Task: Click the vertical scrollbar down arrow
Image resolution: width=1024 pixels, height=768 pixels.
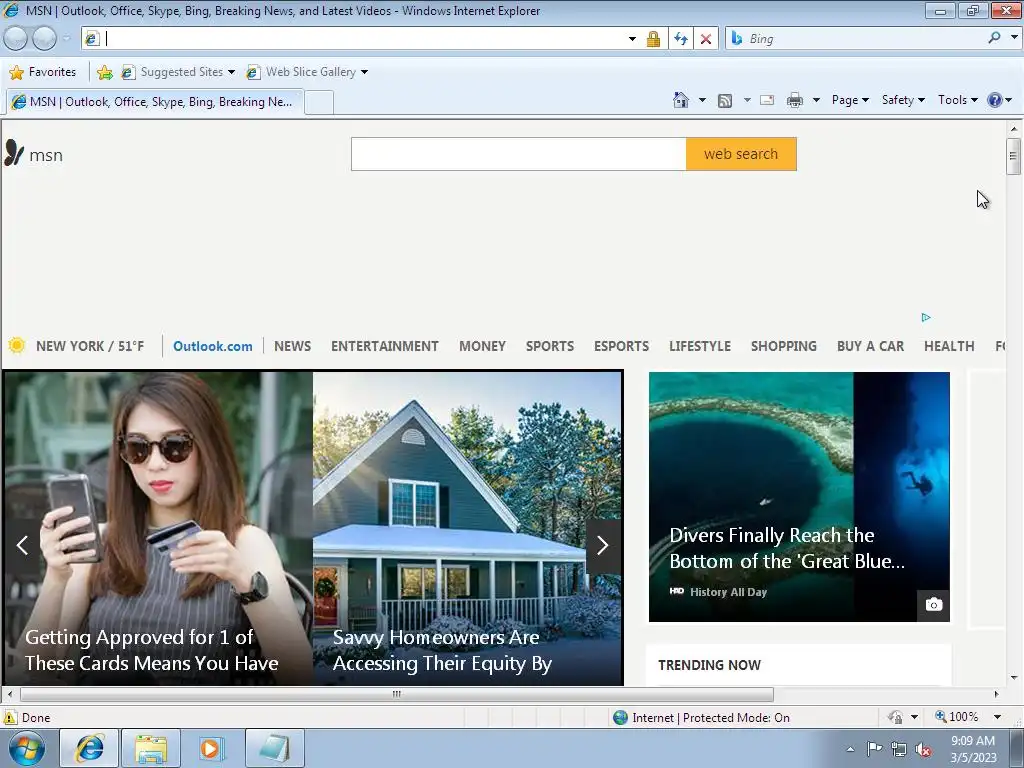Action: (1014, 678)
